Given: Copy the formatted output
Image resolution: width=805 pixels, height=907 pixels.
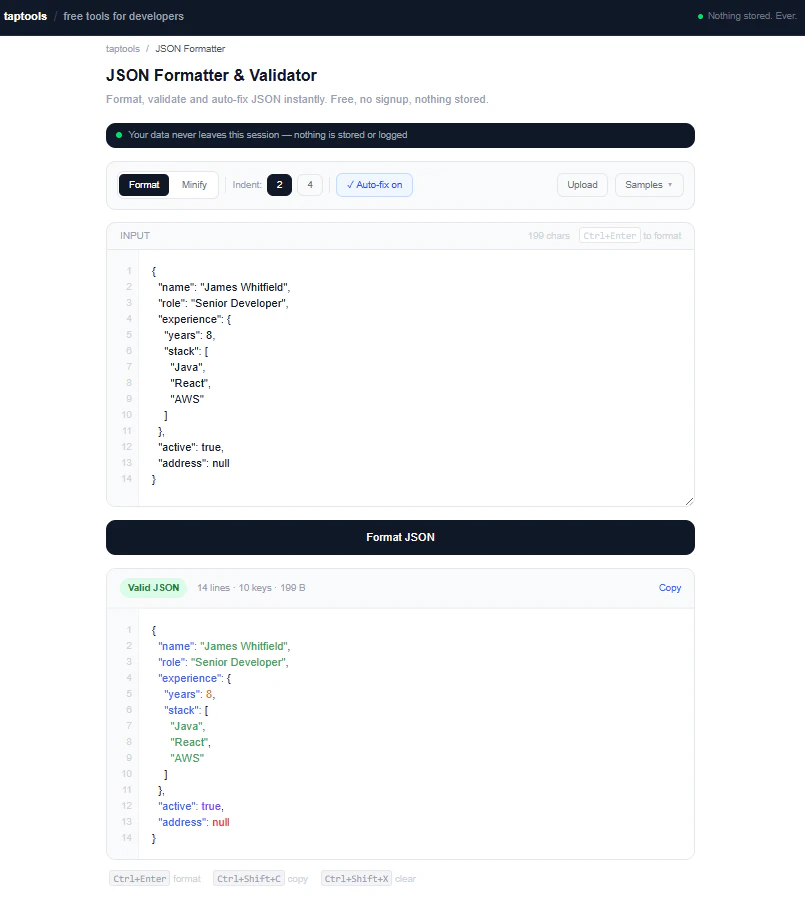Looking at the screenshot, I should click(670, 587).
